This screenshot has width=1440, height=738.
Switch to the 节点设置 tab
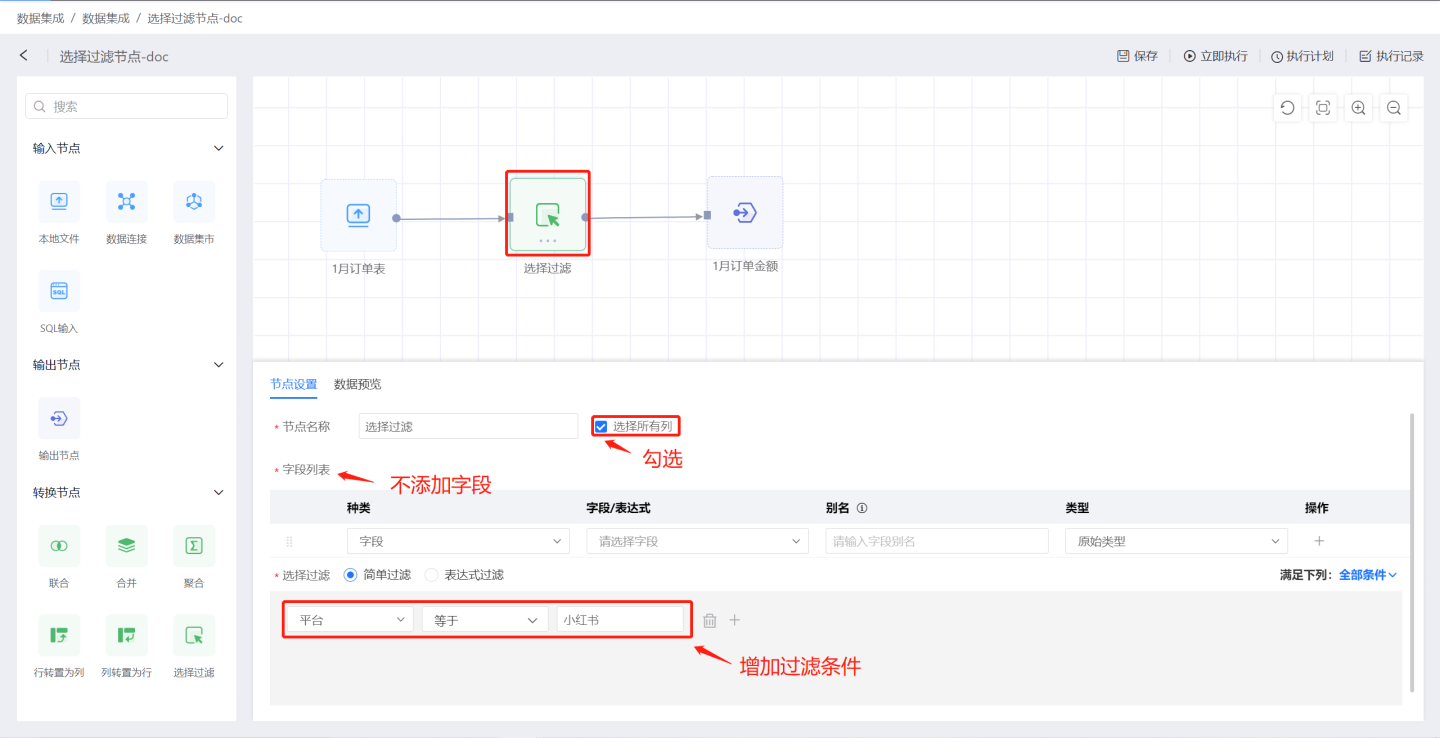(x=293, y=384)
